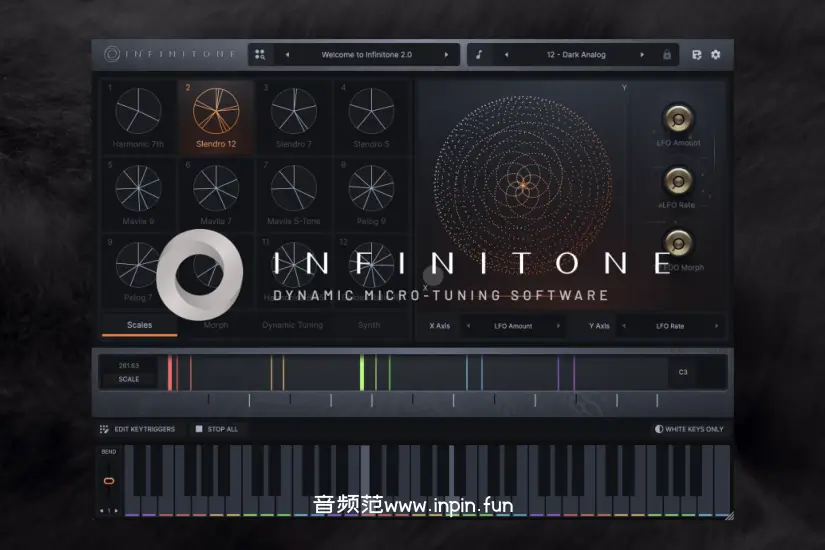This screenshot has height=550, width=825.
Task: Click the Infinitone logo
Action: 169,54
